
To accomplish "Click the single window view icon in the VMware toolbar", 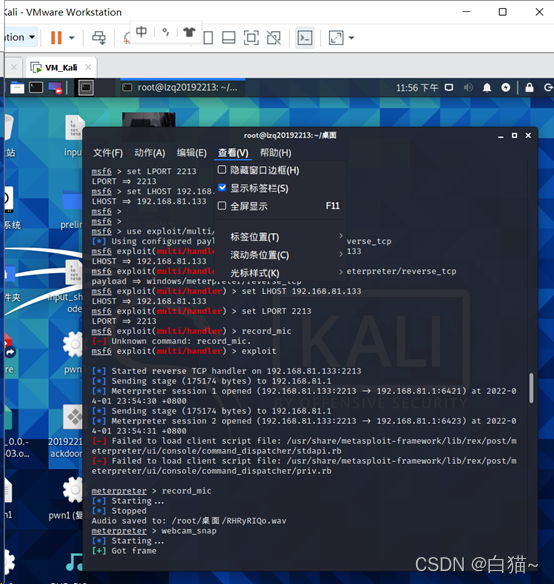I will click(208, 38).
